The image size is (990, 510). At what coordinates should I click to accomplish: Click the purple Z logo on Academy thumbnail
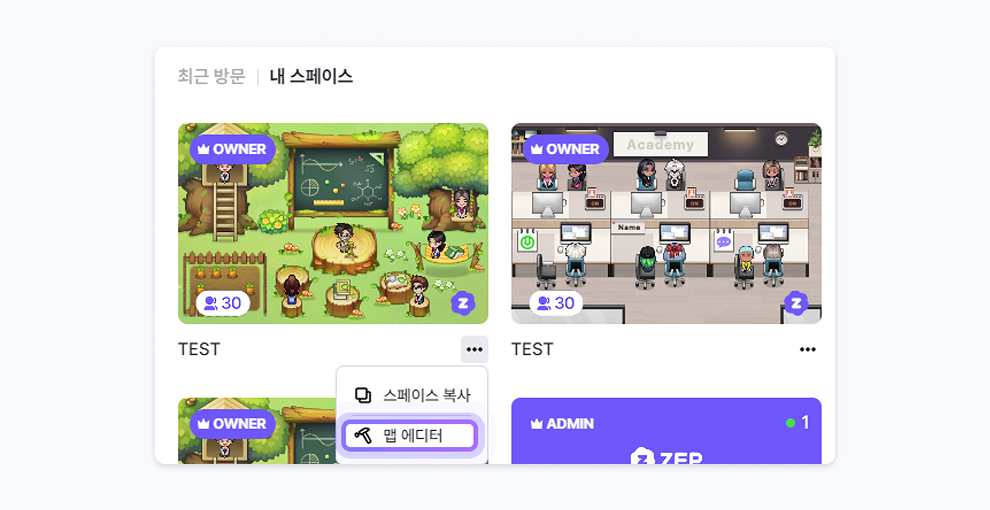[796, 303]
